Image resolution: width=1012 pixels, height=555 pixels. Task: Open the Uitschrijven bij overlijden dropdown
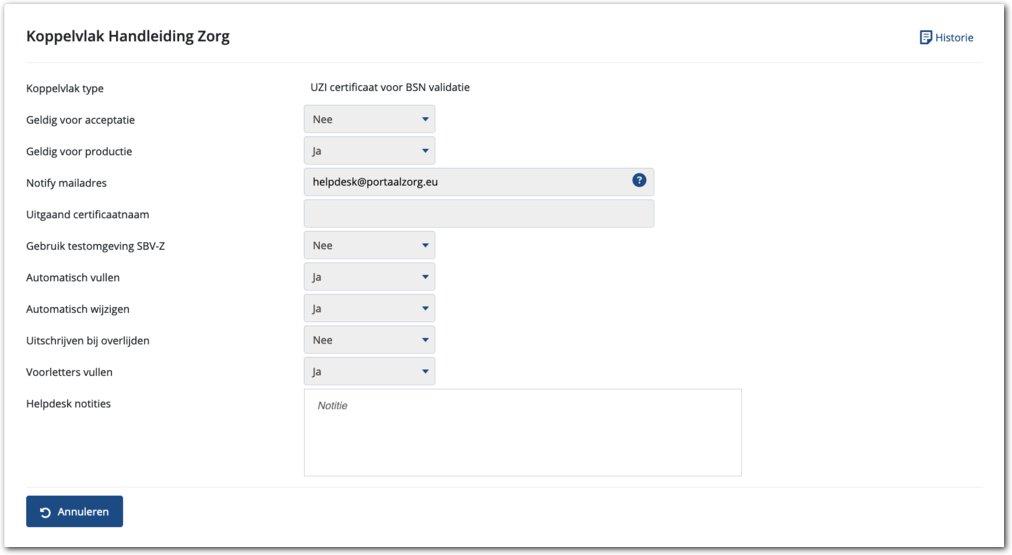pos(369,340)
